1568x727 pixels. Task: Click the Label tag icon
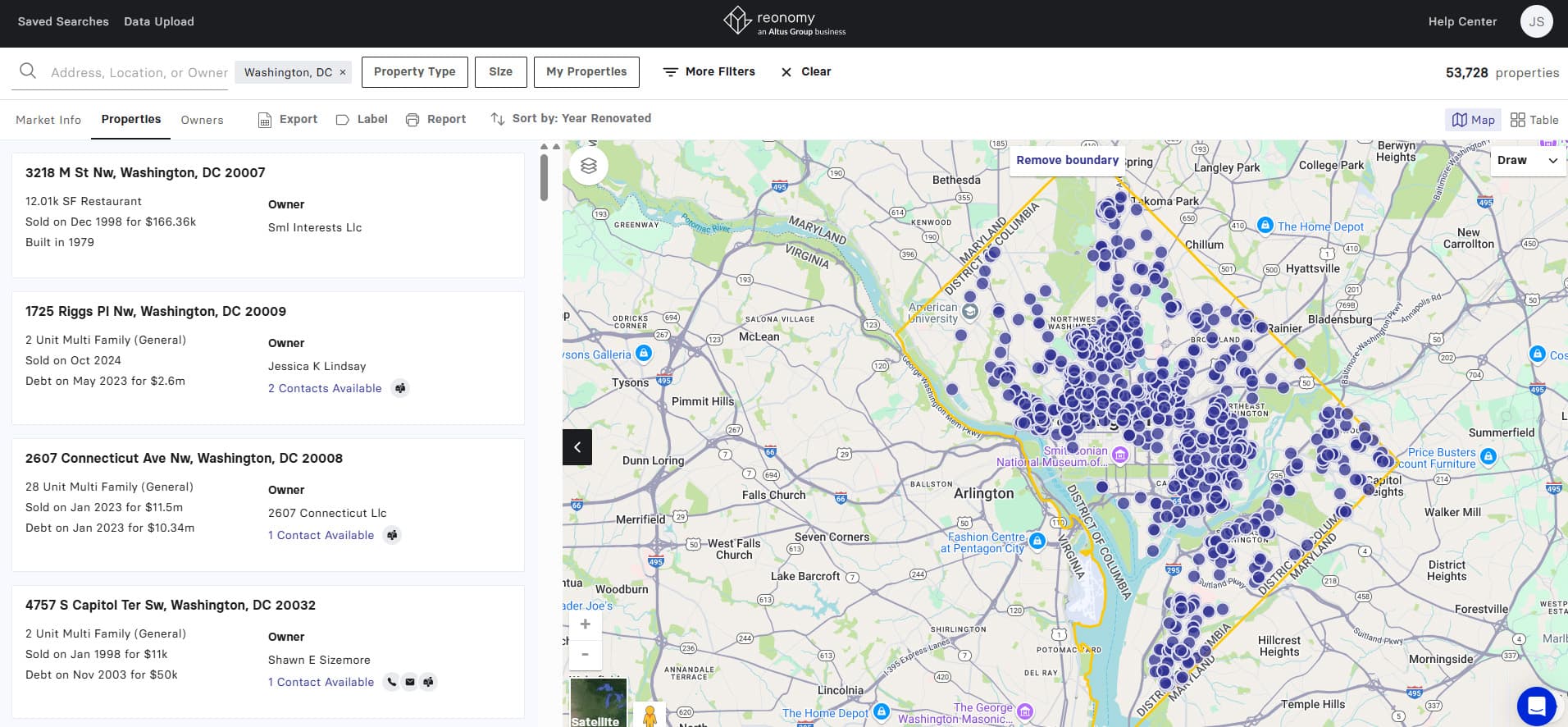(x=343, y=120)
